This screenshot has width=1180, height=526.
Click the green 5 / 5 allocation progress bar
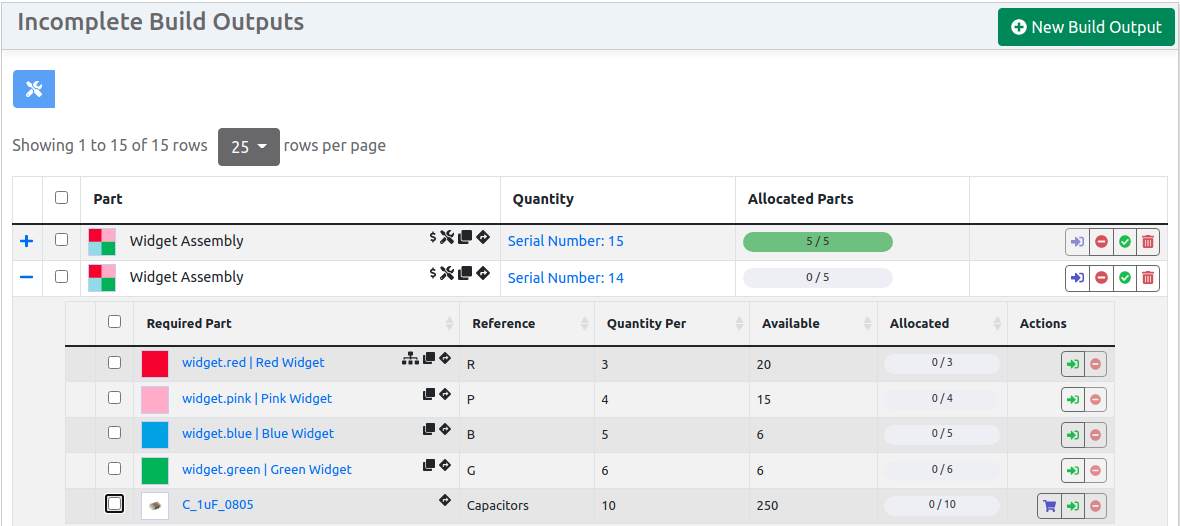tap(817, 241)
